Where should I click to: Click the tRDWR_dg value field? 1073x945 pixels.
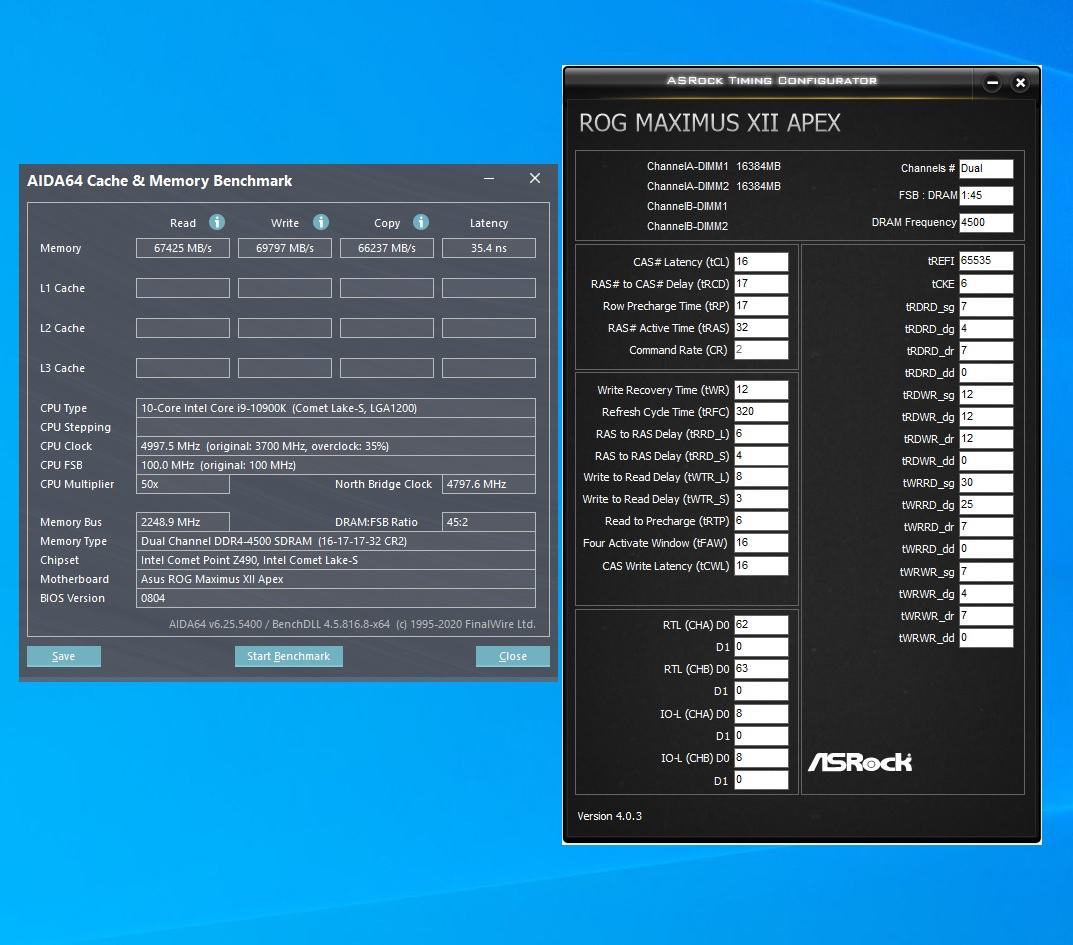pyautogui.click(x=985, y=417)
